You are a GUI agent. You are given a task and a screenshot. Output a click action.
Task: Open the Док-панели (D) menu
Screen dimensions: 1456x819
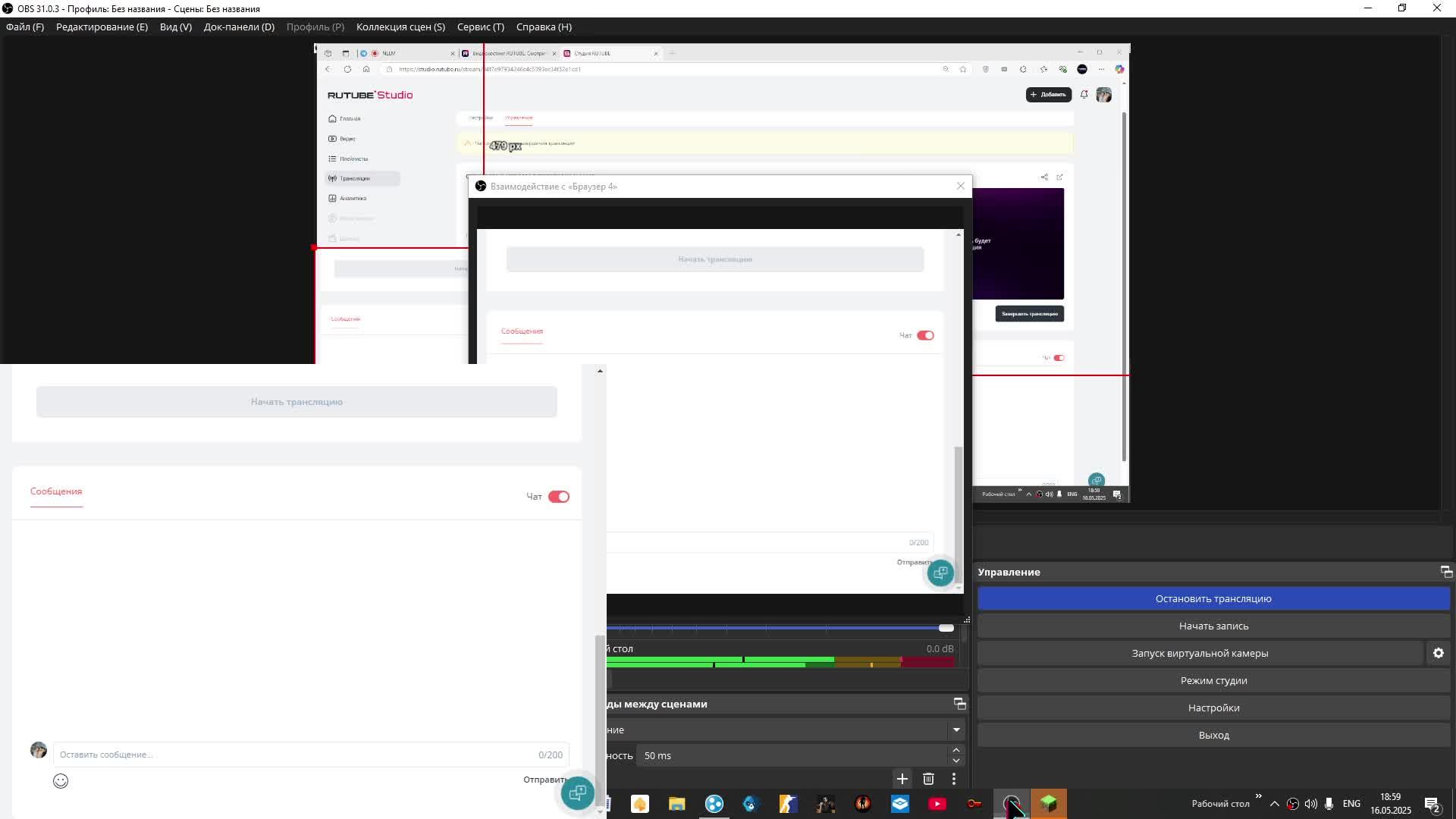coord(239,27)
